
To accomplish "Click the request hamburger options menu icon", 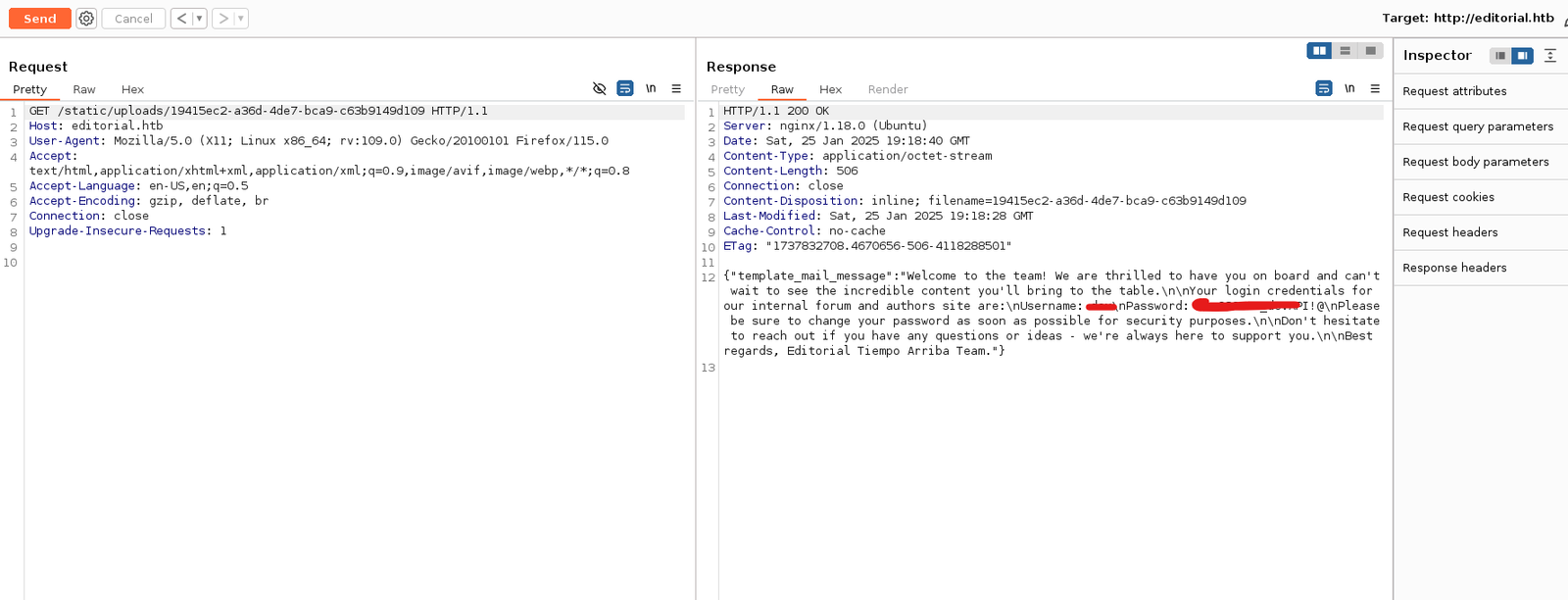I will 676,88.
